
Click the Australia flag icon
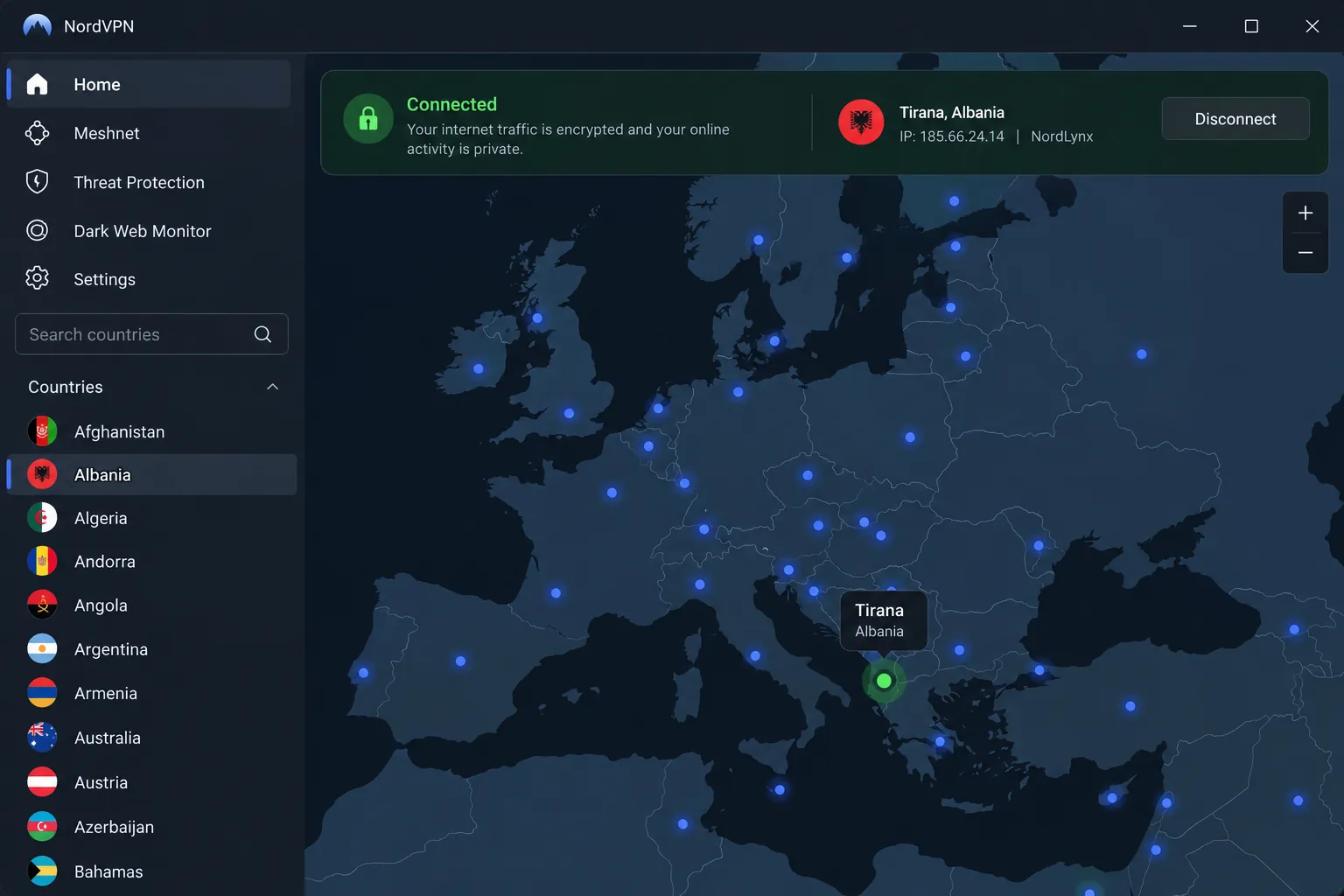(42, 738)
